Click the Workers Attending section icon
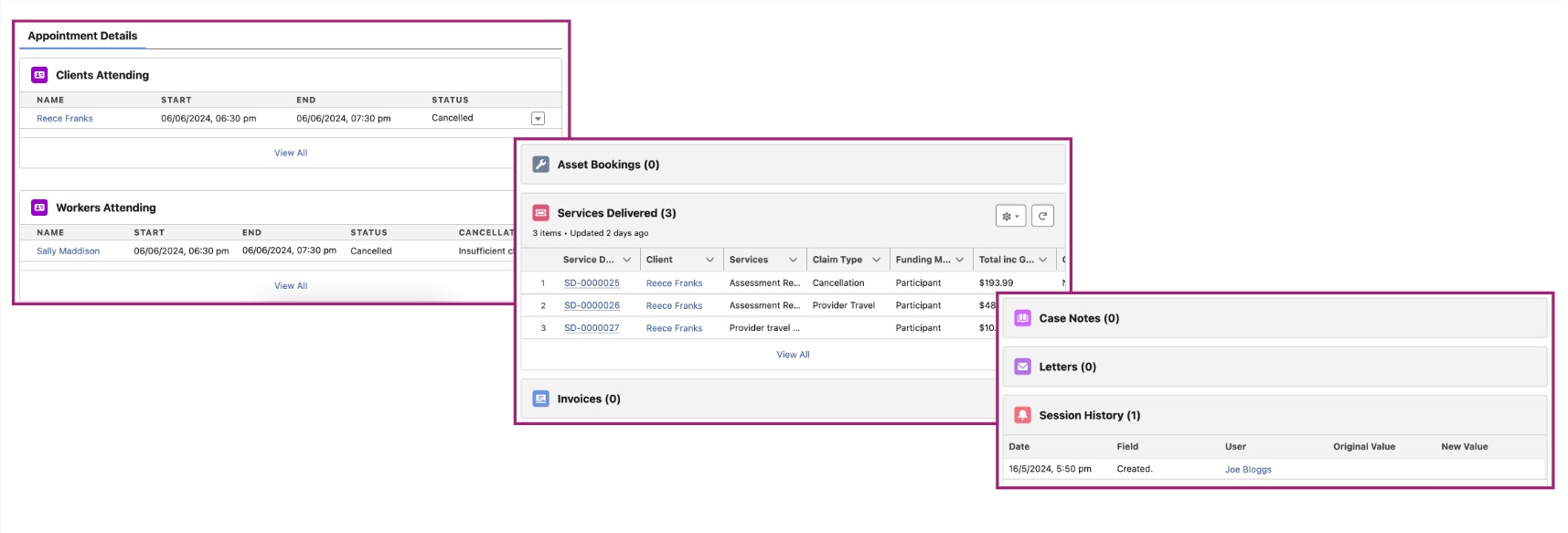Viewport: 1568px width, 533px height. 39,208
